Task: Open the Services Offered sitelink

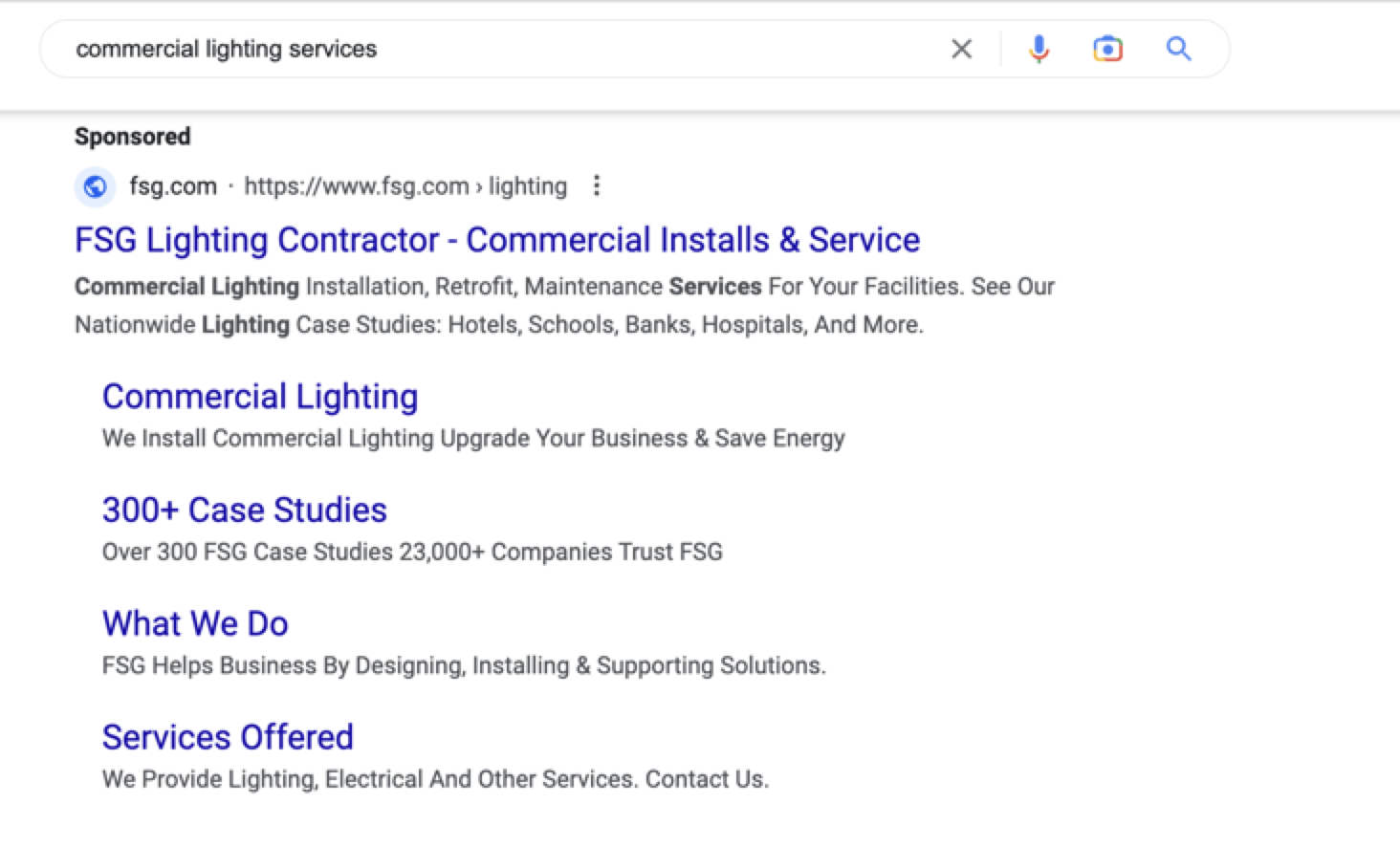Action: tap(228, 737)
